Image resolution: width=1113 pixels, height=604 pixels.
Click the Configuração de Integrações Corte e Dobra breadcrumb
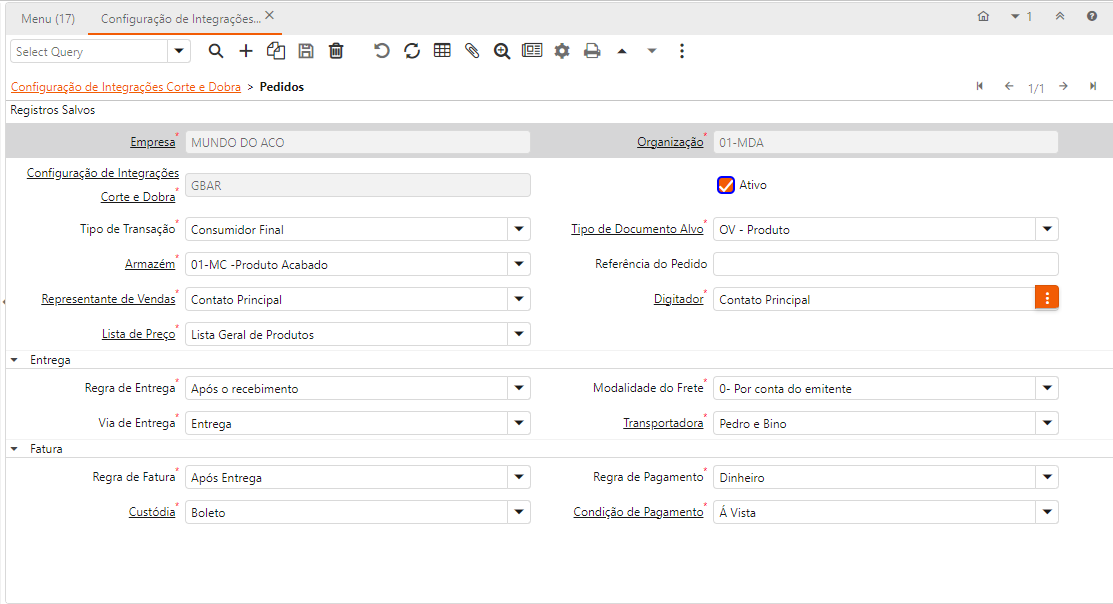126,87
